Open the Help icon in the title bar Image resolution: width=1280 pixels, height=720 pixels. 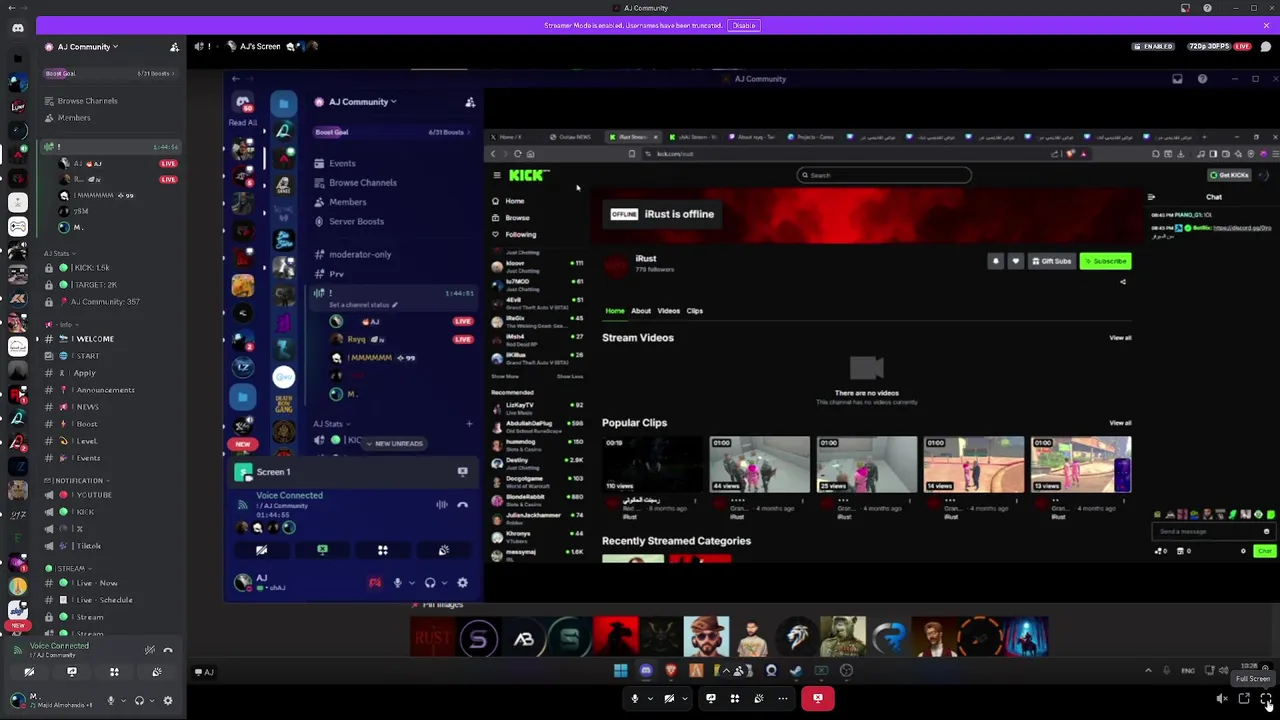[x=1207, y=8]
